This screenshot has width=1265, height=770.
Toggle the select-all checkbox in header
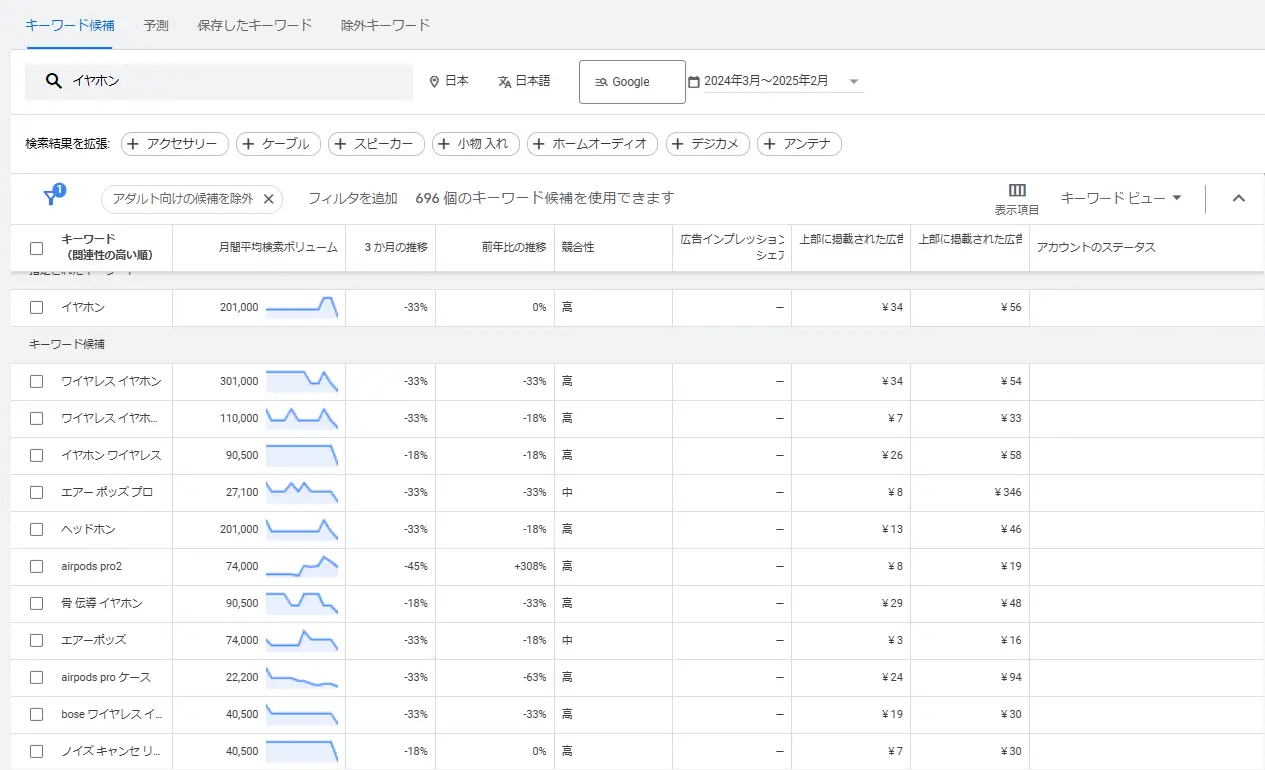pos(37,248)
